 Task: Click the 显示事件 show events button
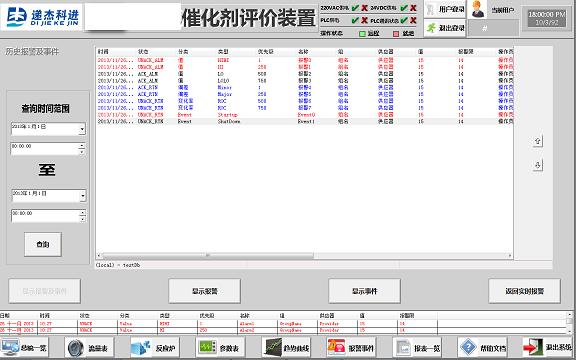(364, 291)
